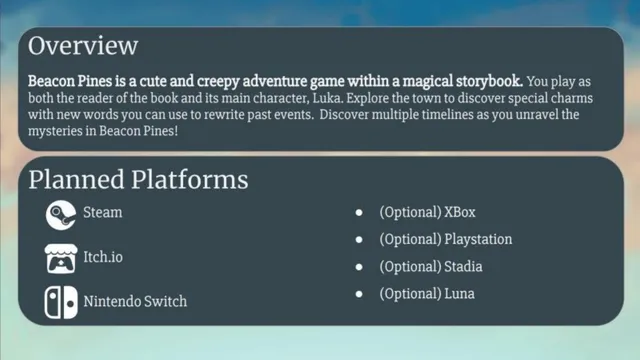Select the "Nintendo Switch" platform label
Screen dimensions: 640x360
coord(135,301)
